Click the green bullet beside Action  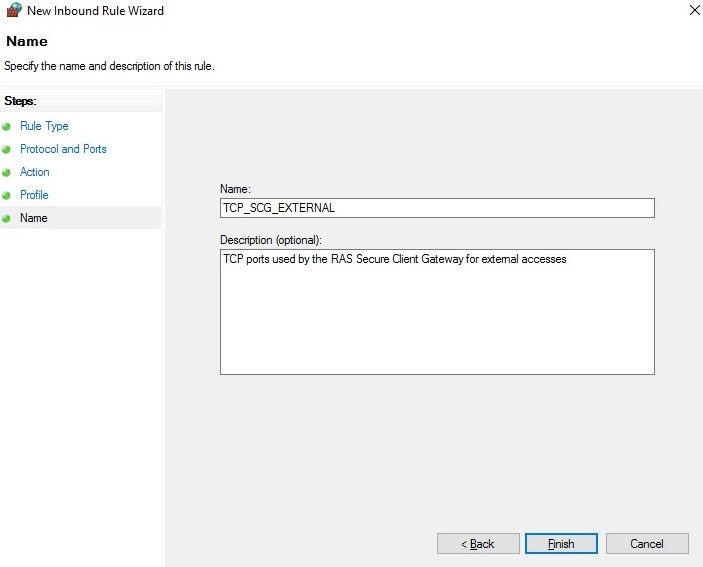coord(8,173)
